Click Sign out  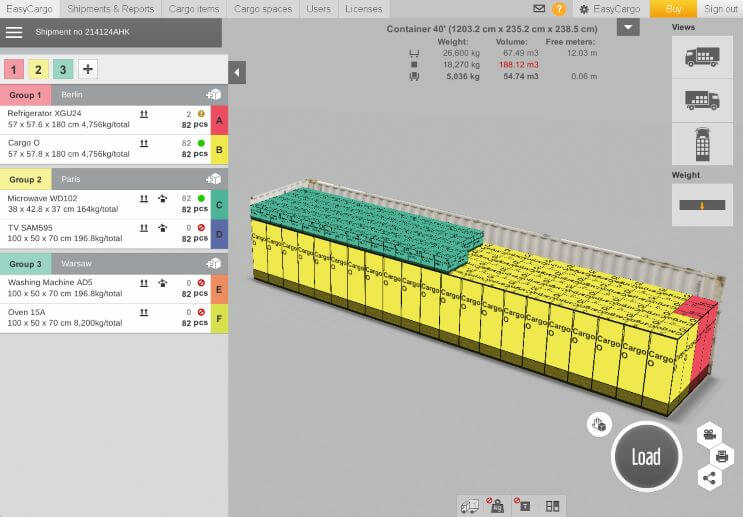coord(720,9)
